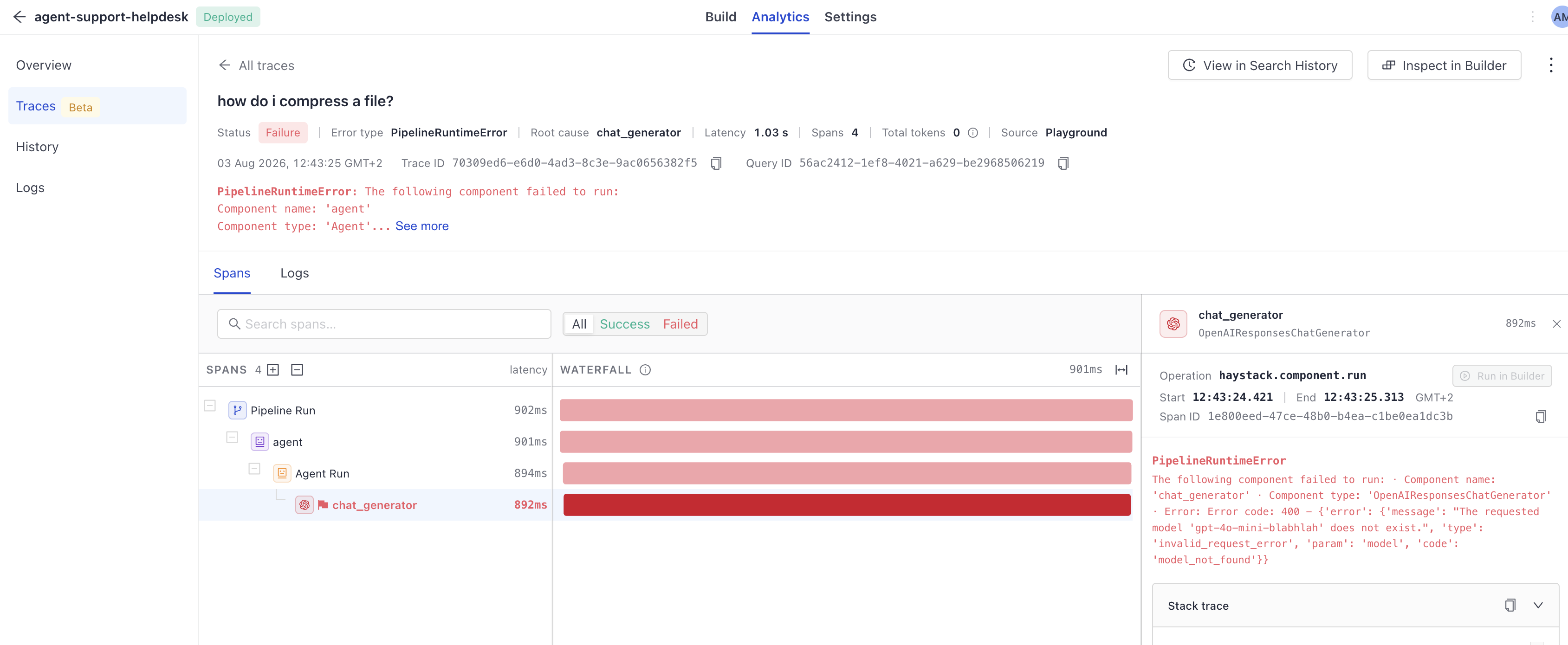1568x645 pixels.
Task: Copy the Query ID to clipboard
Action: point(1063,163)
